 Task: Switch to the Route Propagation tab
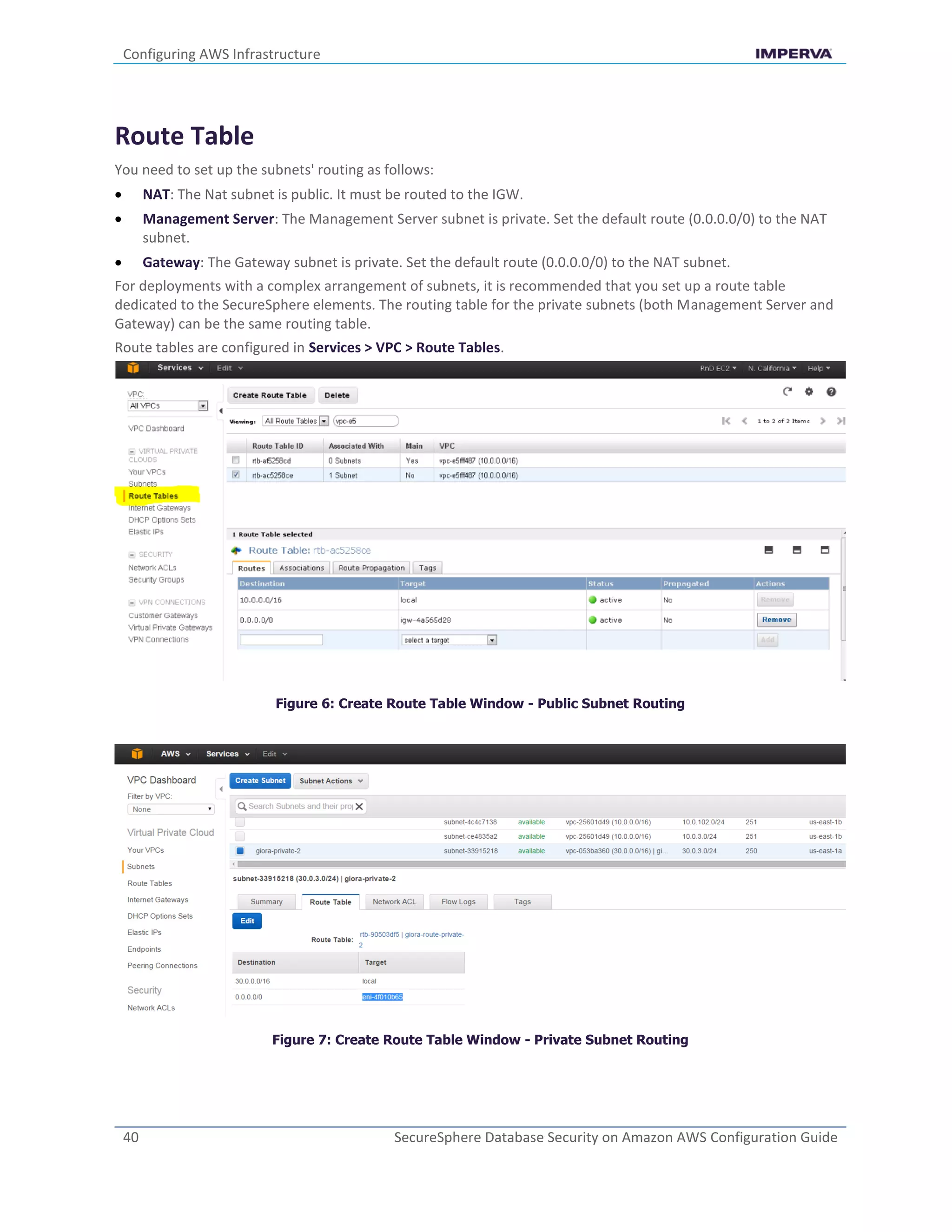(372, 568)
